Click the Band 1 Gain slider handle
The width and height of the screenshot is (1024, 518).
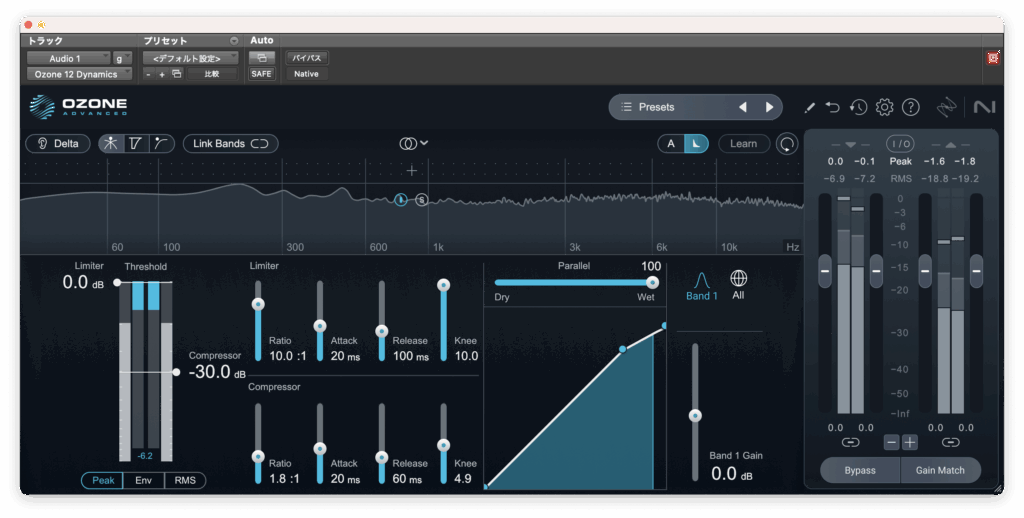(x=695, y=415)
